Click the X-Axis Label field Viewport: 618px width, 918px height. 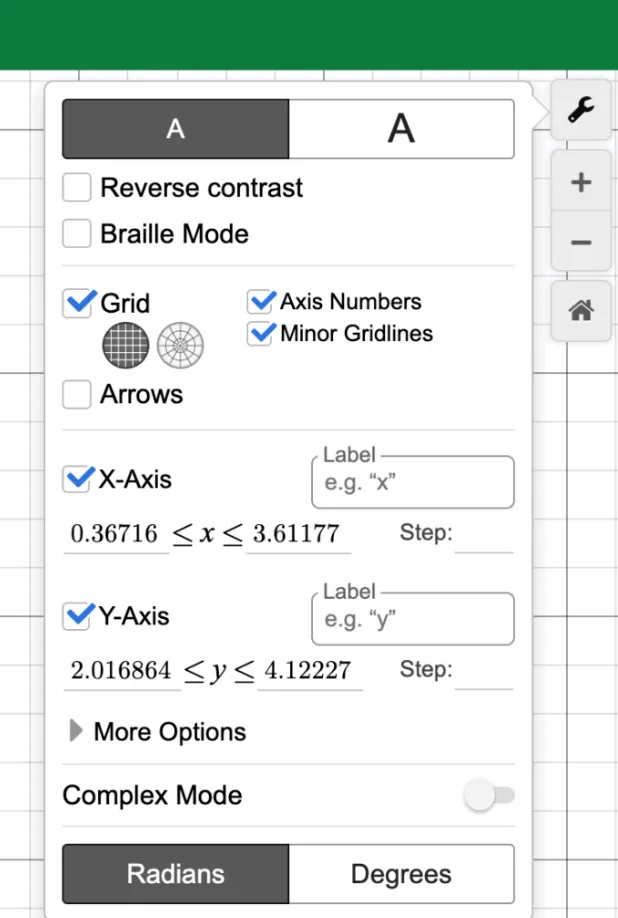412,481
